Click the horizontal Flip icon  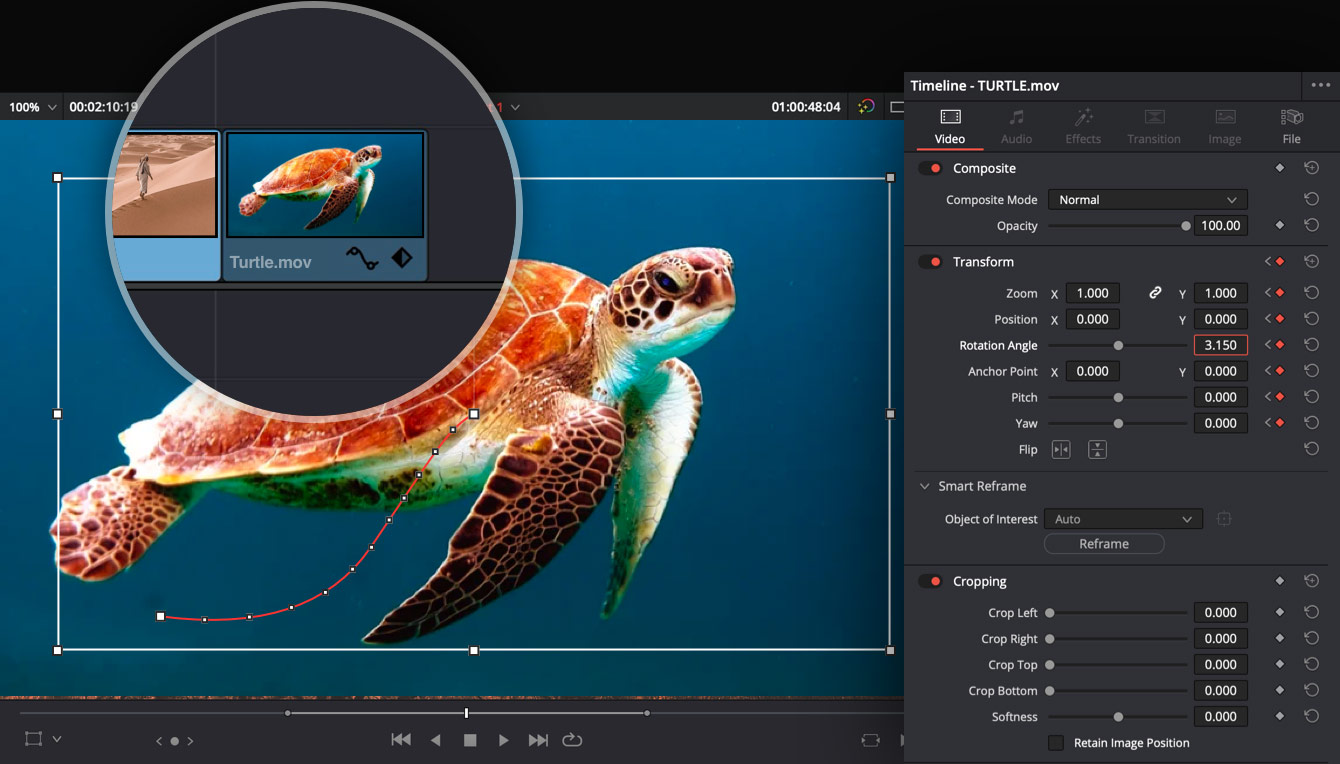point(1060,449)
